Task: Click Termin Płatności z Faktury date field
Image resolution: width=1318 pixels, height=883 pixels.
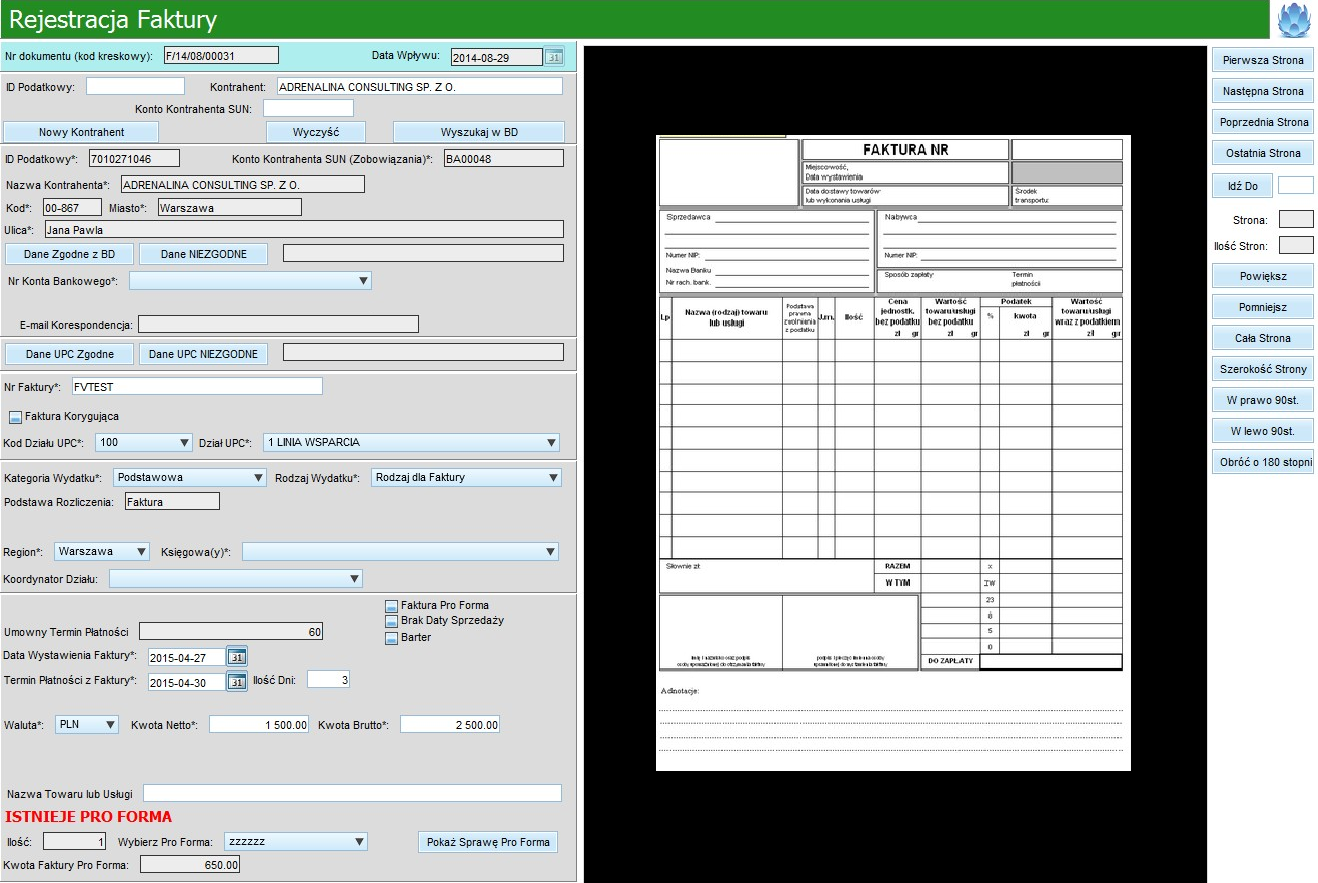Action: click(186, 682)
